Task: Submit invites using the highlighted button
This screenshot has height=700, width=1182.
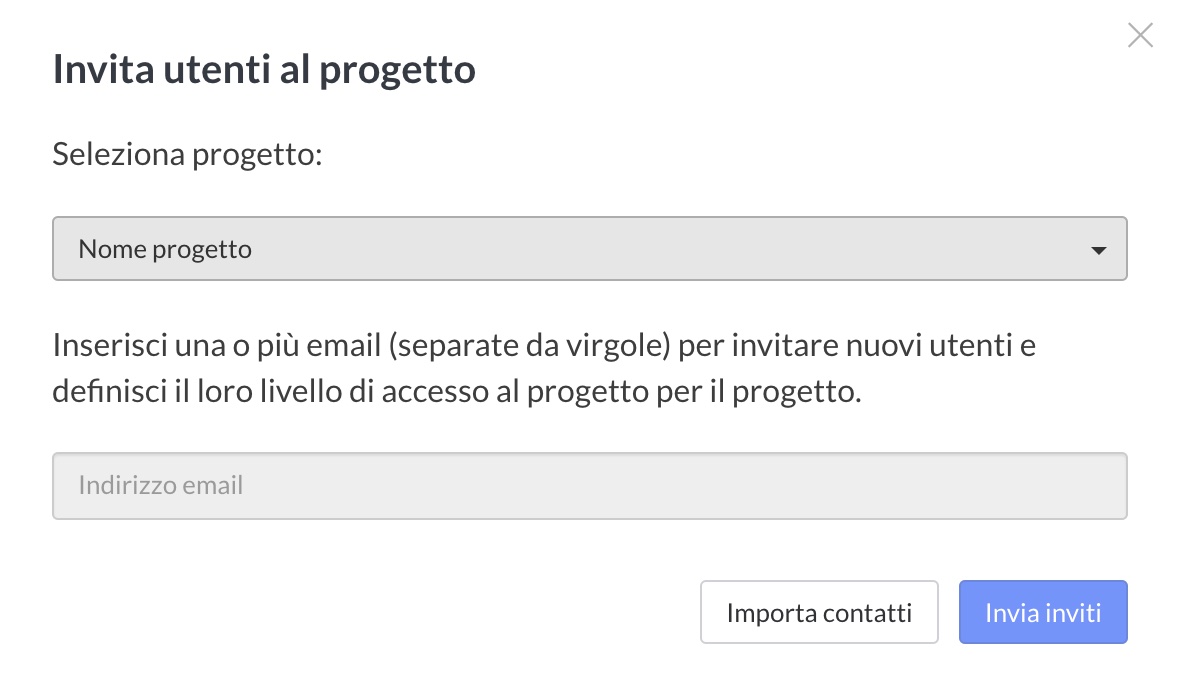Action: point(1043,611)
